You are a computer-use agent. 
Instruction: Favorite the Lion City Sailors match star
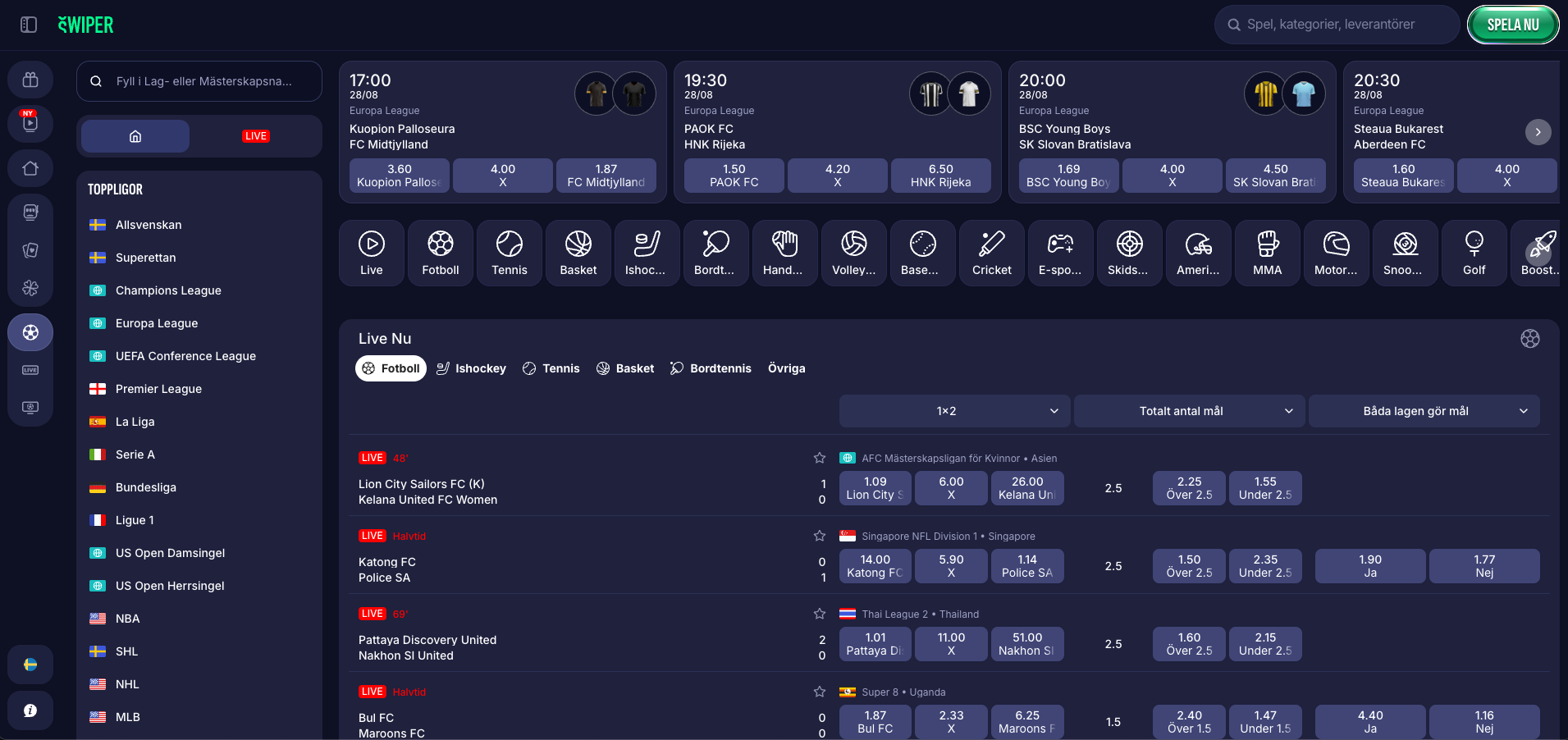click(819, 458)
